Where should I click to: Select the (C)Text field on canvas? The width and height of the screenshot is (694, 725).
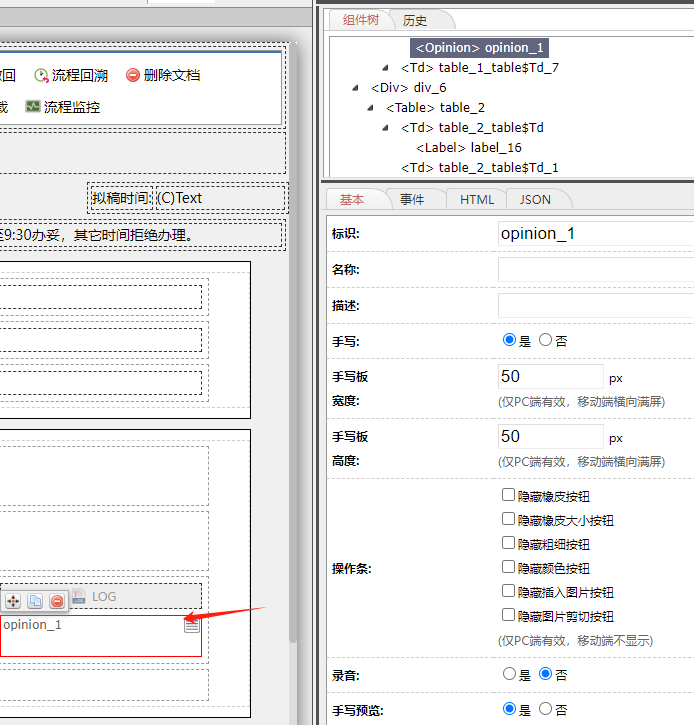(x=220, y=198)
